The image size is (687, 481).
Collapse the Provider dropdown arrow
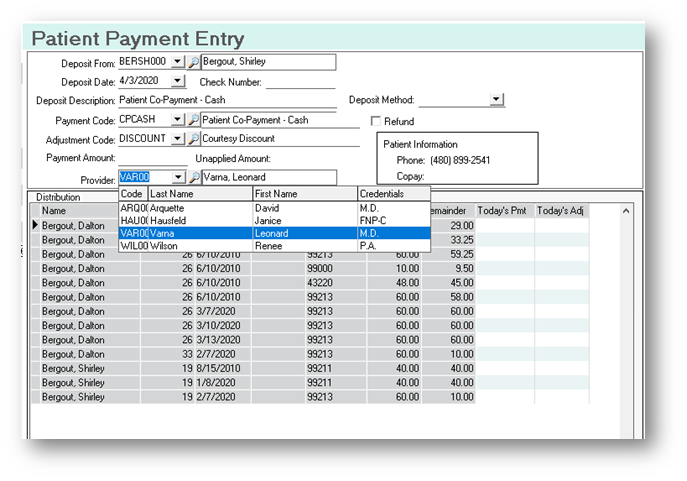(x=178, y=177)
